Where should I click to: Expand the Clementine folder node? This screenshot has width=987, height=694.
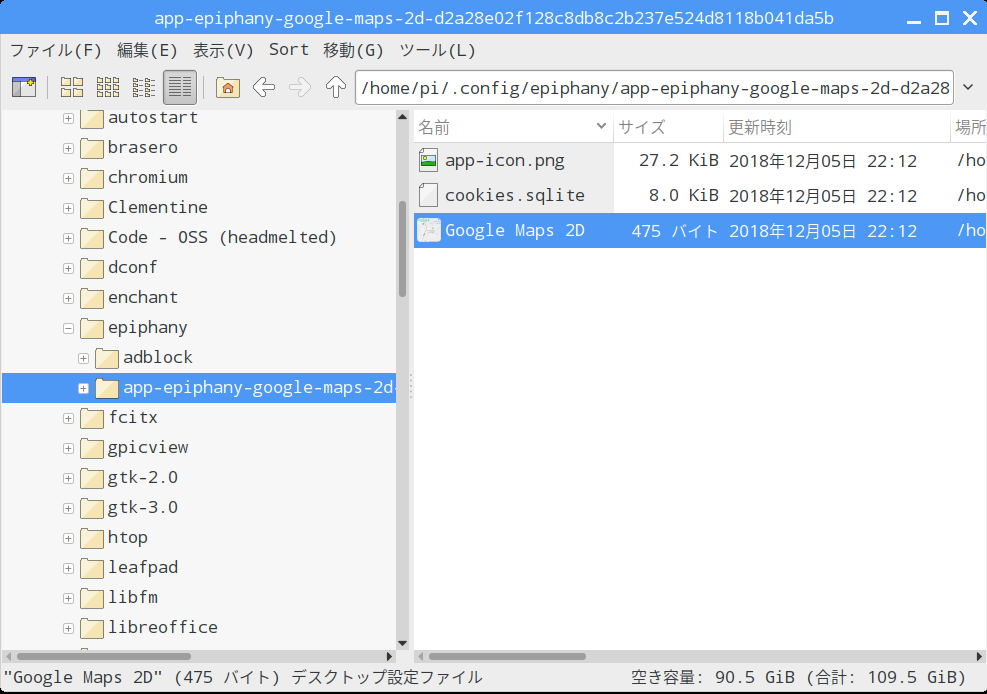pyautogui.click(x=69, y=208)
